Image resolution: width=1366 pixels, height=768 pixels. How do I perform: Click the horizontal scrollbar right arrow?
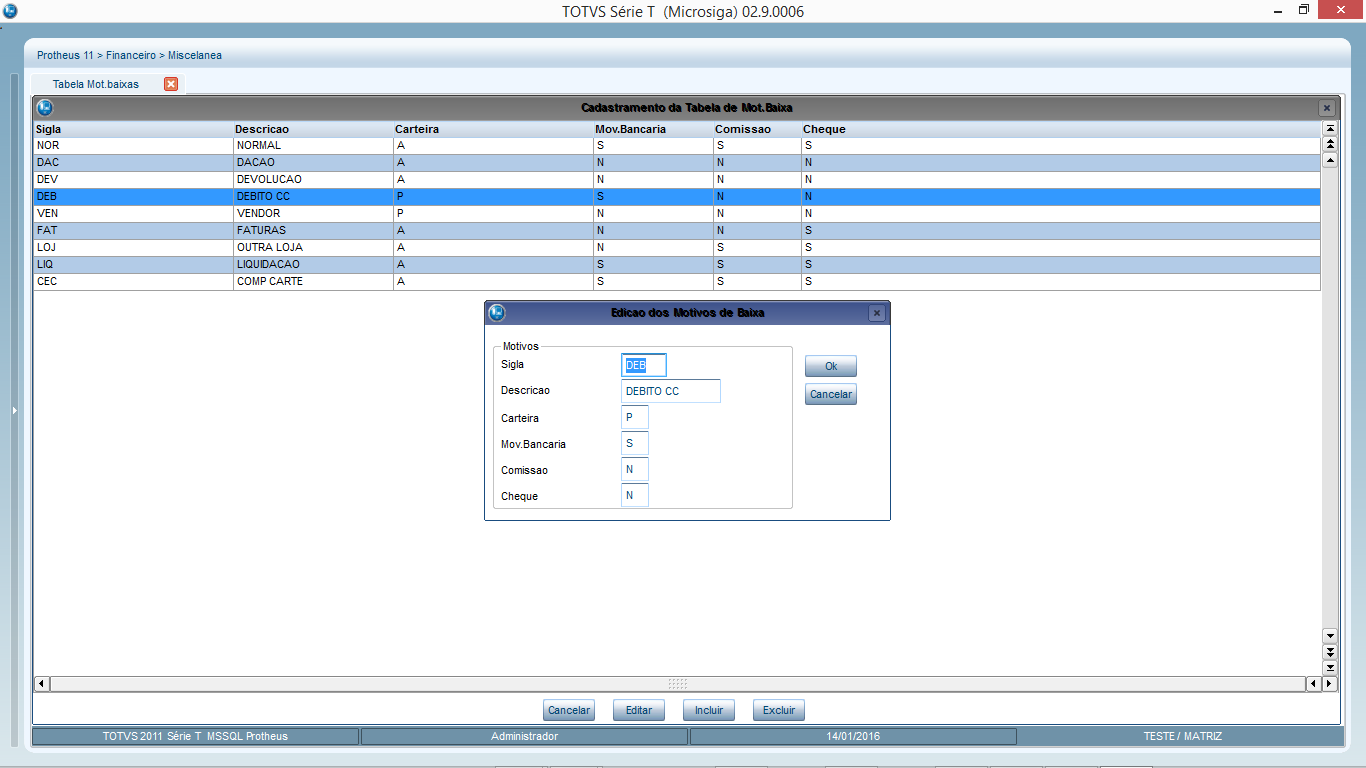pos(1330,684)
